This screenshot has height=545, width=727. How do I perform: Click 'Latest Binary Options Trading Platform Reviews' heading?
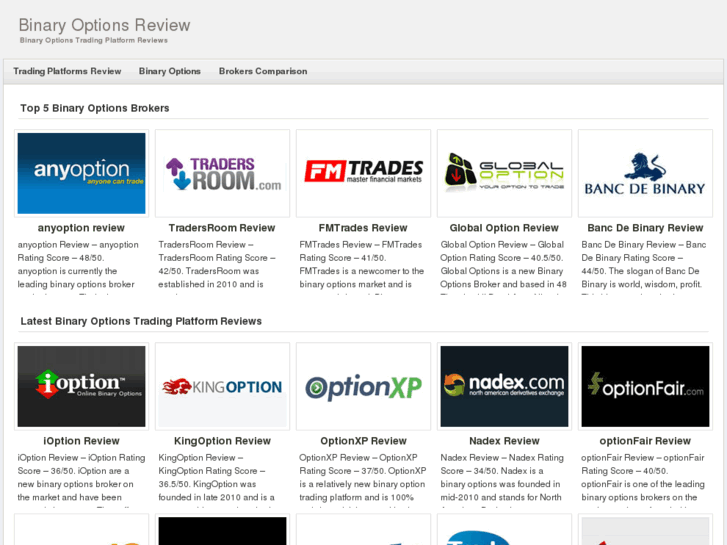click(141, 321)
